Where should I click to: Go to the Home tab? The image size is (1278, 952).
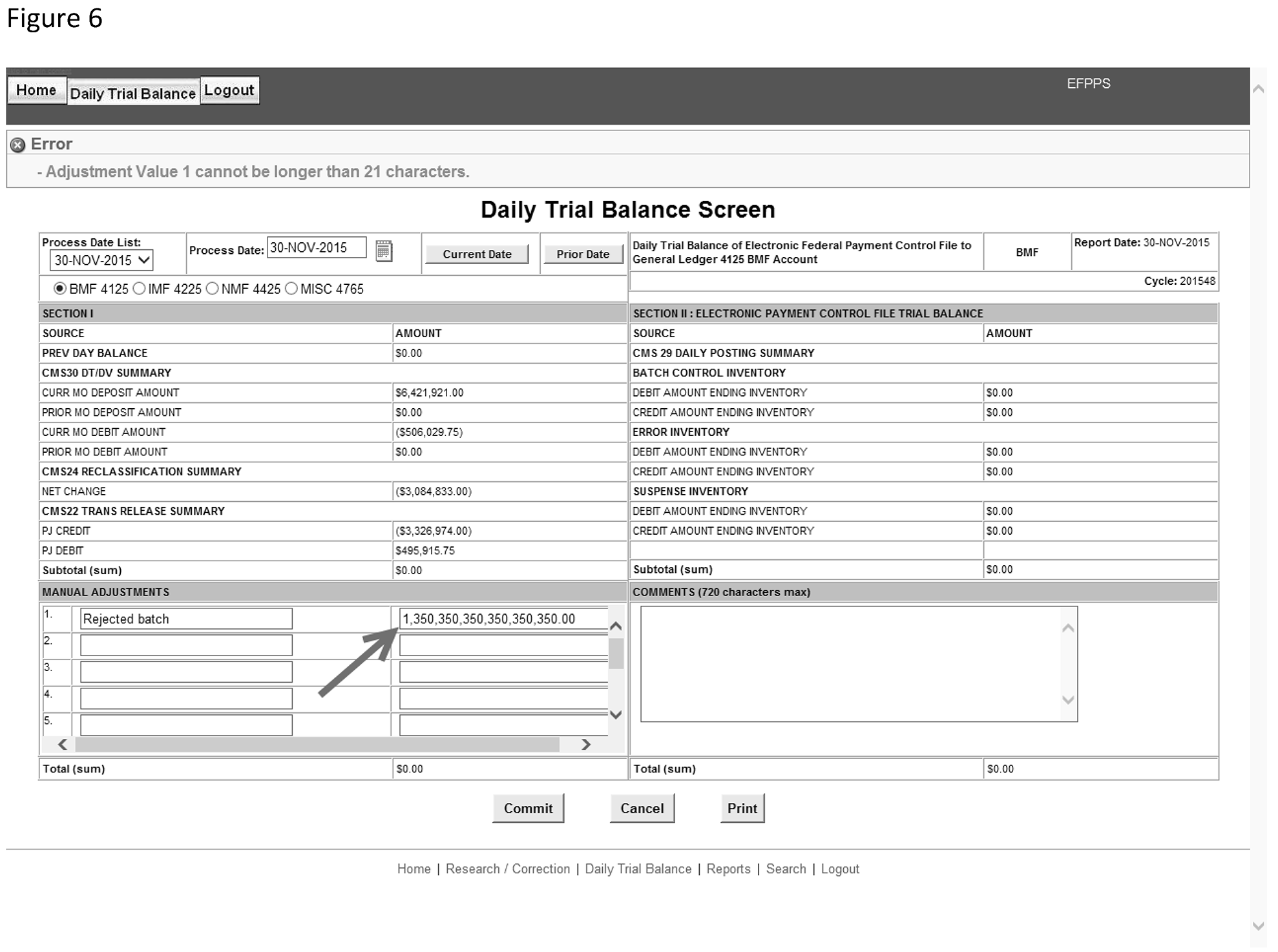pos(36,90)
